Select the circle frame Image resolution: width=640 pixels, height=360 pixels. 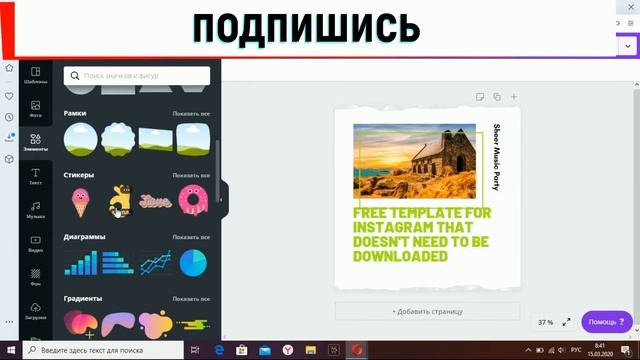click(x=80, y=140)
